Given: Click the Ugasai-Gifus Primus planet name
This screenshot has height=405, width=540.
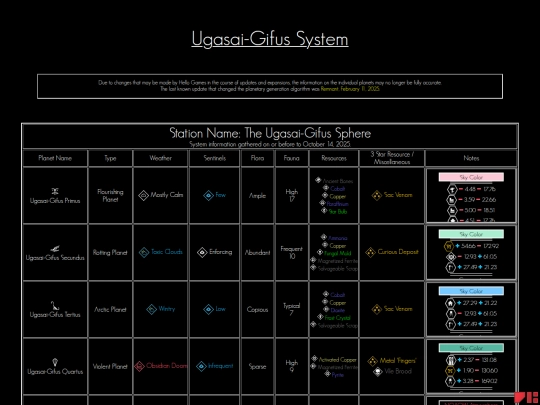Looking at the screenshot, I should click(x=55, y=201).
